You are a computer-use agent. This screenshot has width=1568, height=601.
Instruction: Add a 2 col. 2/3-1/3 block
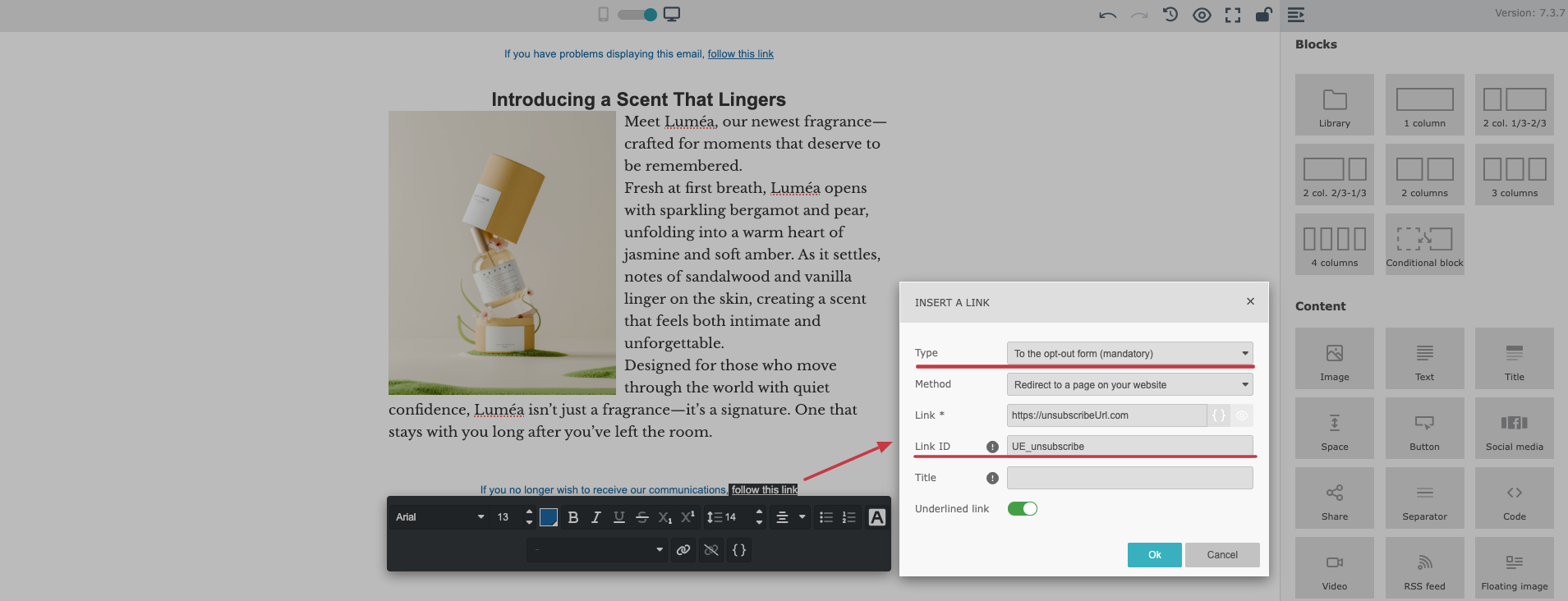(1335, 174)
